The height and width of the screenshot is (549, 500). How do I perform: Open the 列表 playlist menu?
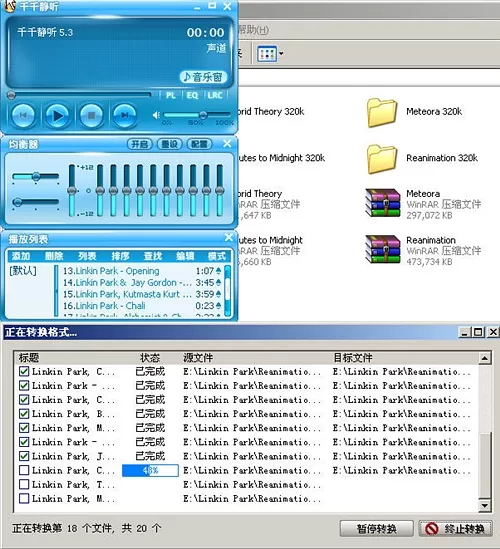[x=87, y=256]
